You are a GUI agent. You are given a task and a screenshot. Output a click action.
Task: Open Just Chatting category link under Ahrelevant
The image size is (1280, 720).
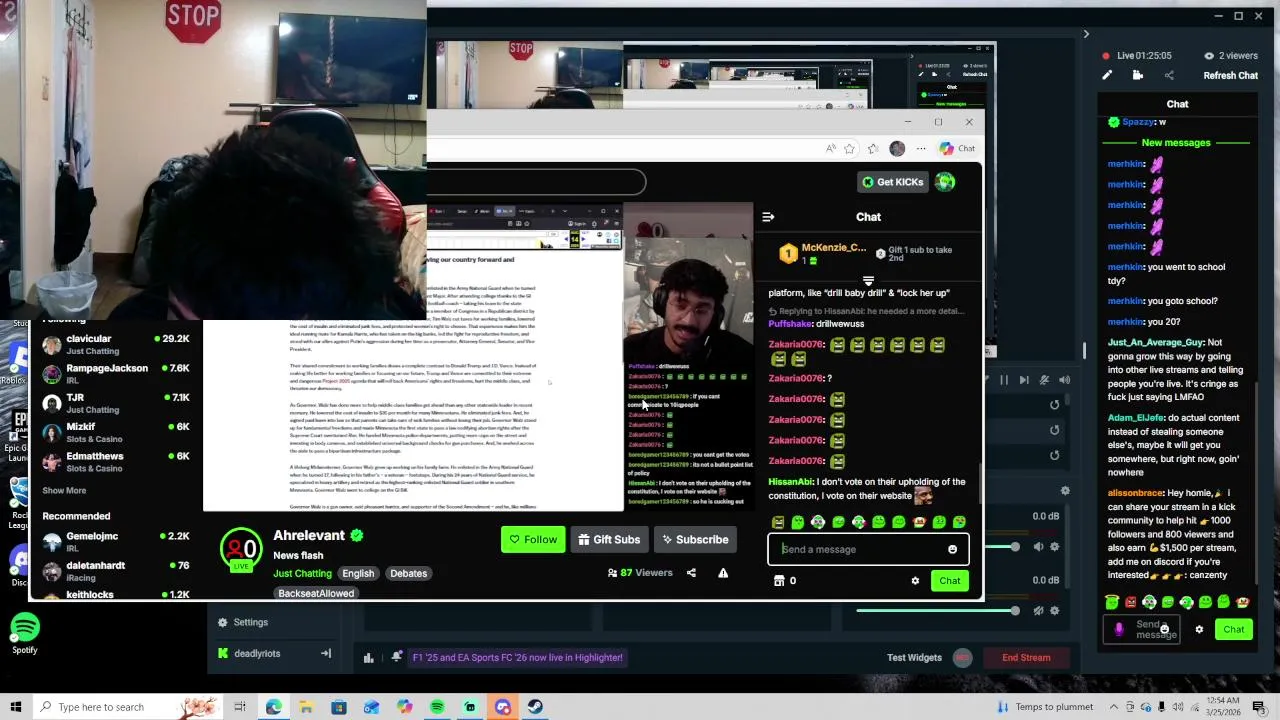302,574
